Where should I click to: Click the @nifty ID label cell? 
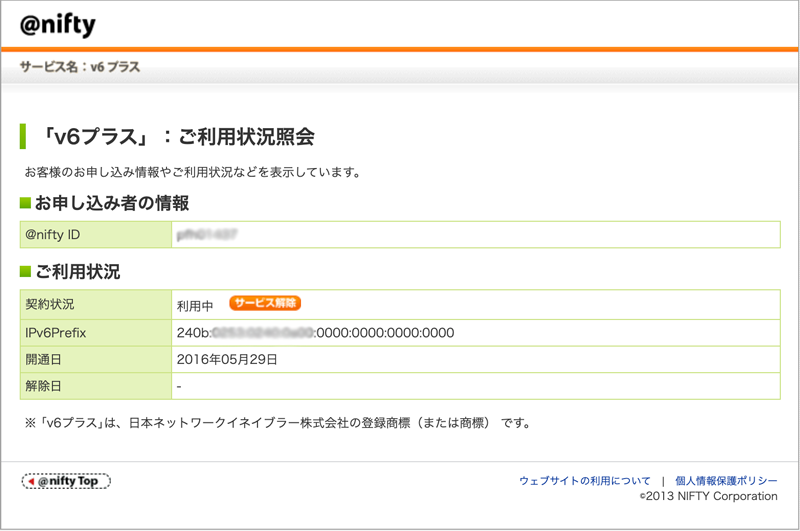coord(96,235)
